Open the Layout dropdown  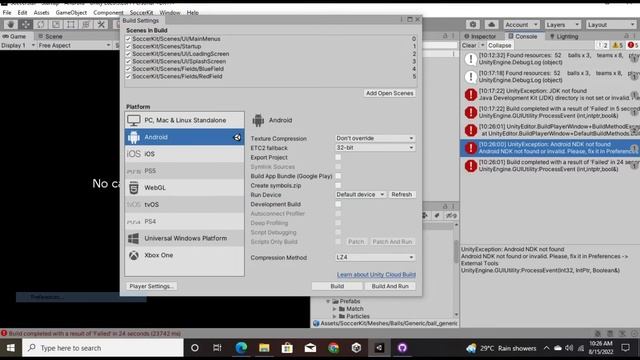pos(611,24)
